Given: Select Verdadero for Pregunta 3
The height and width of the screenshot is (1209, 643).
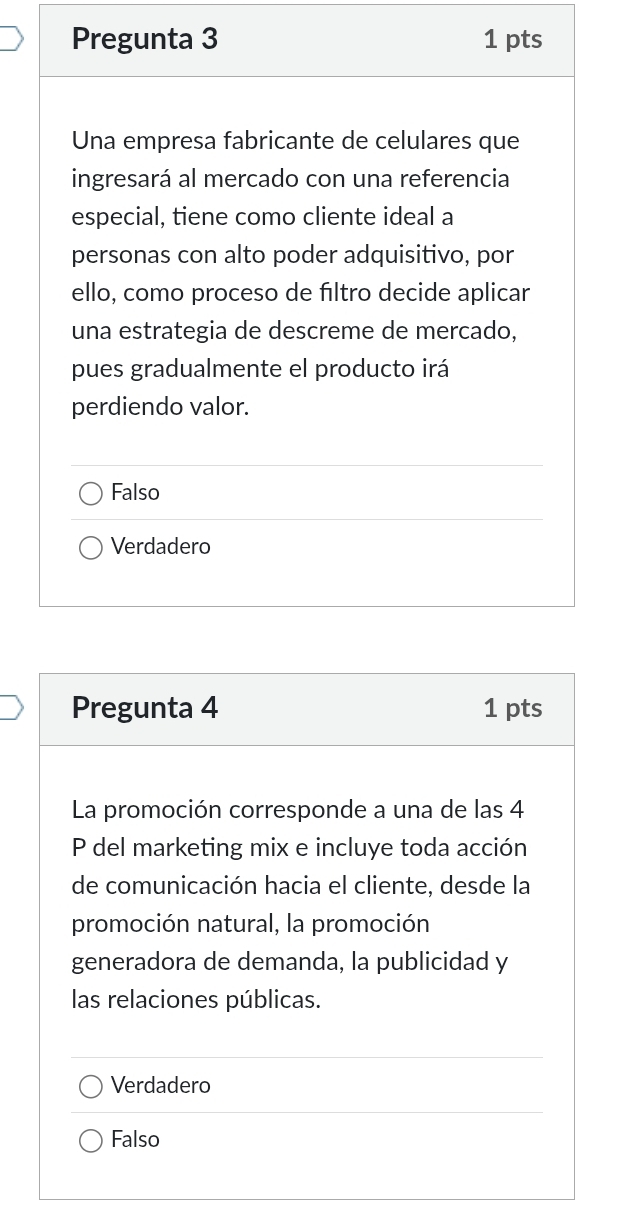Looking at the screenshot, I should point(91,547).
